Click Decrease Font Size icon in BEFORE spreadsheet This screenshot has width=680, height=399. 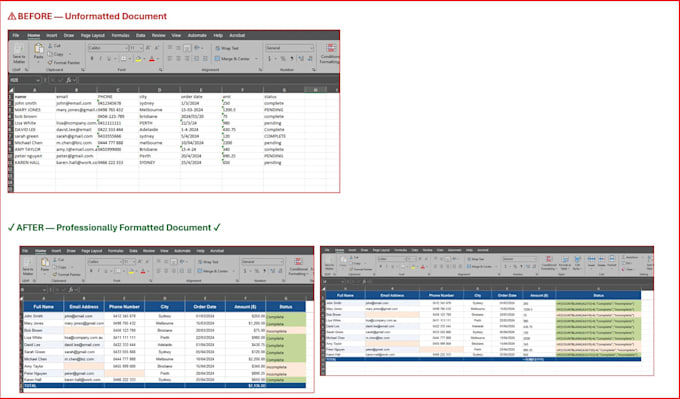click(157, 48)
